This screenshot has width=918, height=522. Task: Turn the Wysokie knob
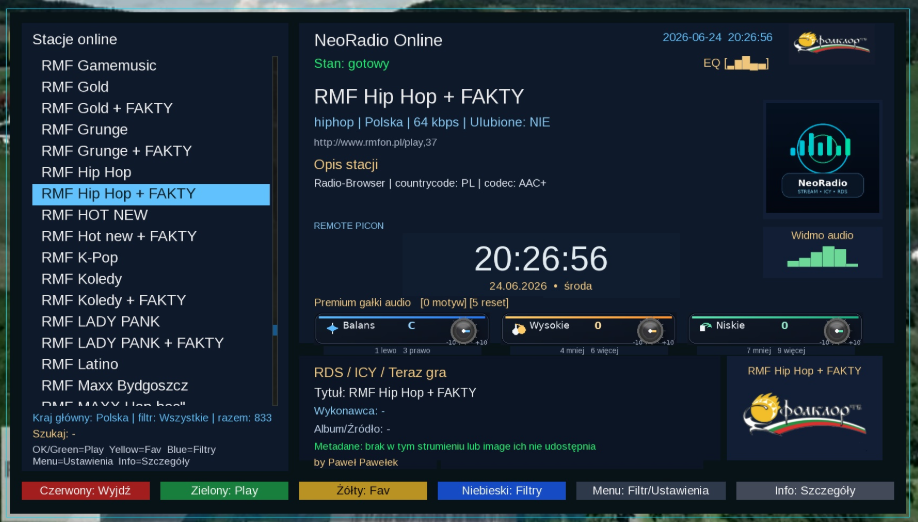click(650, 331)
